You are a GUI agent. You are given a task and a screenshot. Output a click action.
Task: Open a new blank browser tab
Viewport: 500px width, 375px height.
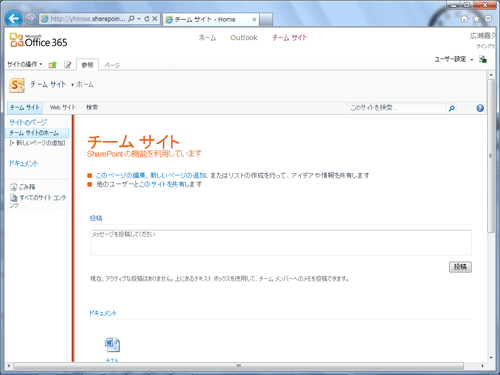click(x=266, y=20)
